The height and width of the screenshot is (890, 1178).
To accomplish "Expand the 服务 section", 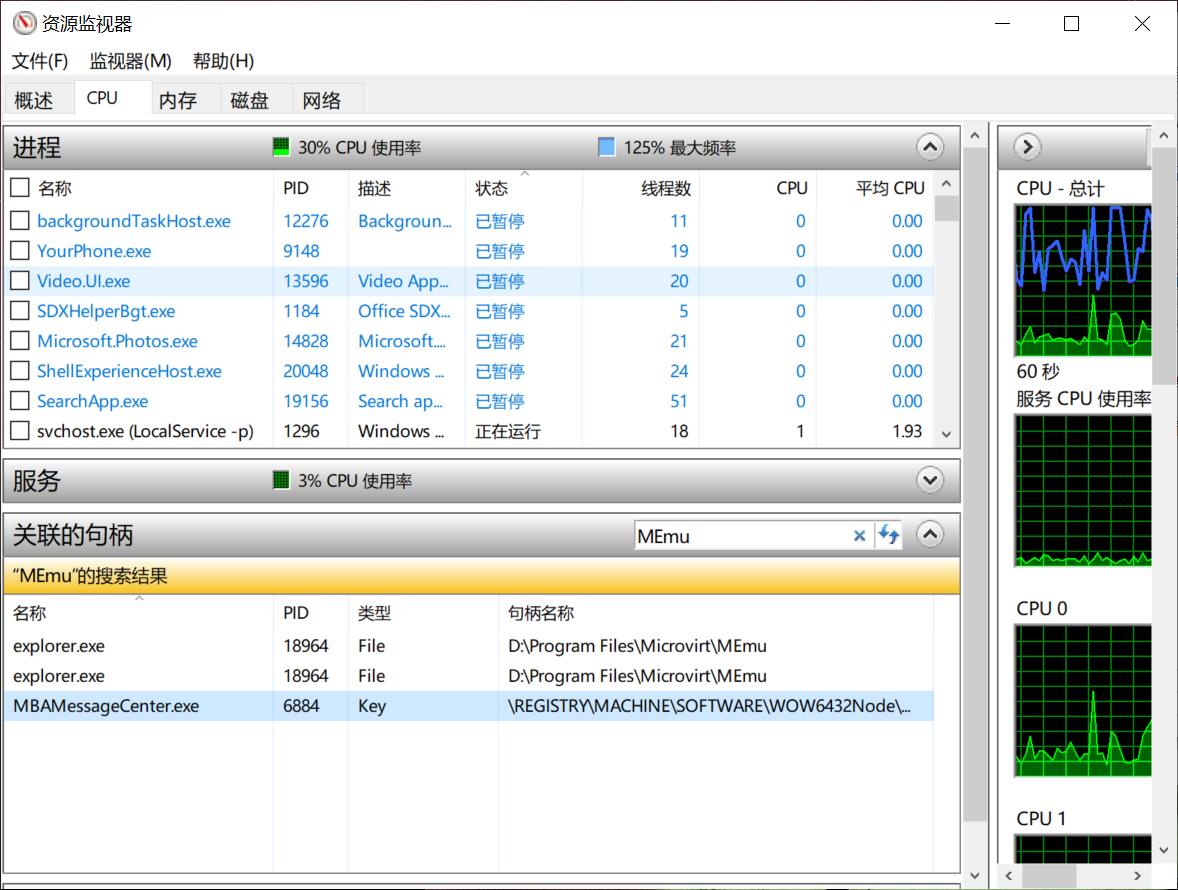I will pyautogui.click(x=929, y=481).
